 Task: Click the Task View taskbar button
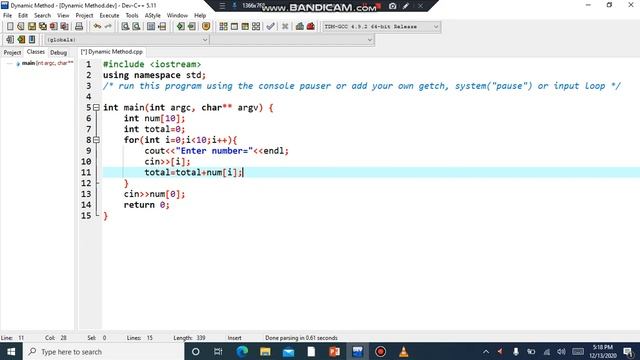[x=218, y=351]
